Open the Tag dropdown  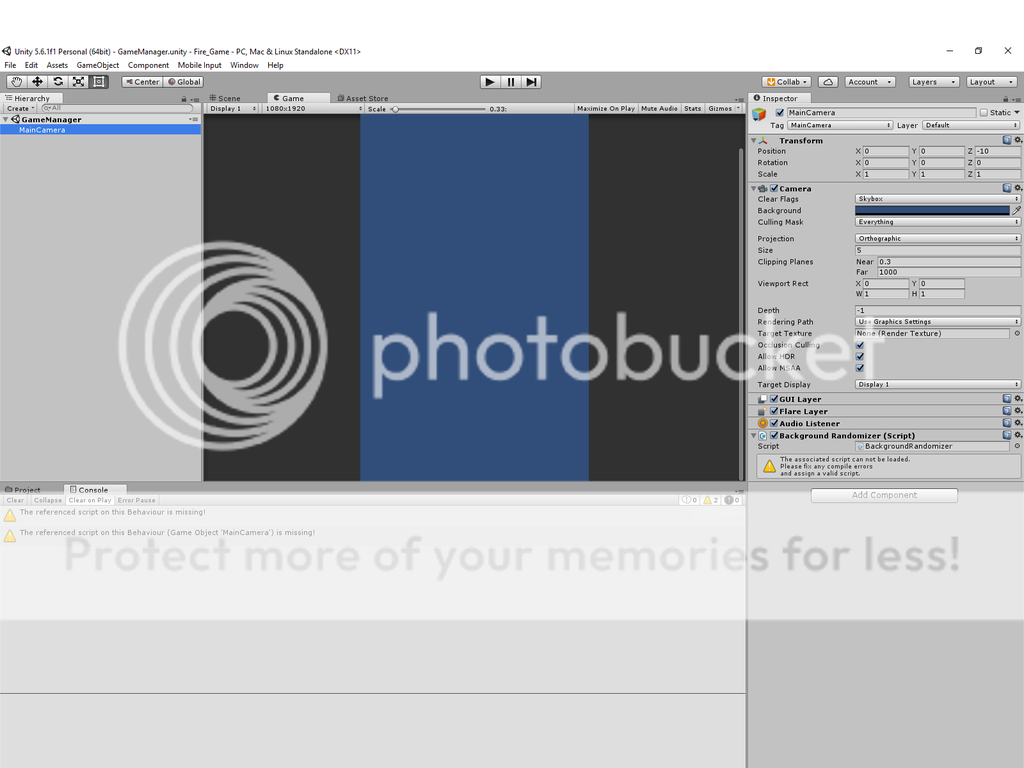pyautogui.click(x=840, y=125)
